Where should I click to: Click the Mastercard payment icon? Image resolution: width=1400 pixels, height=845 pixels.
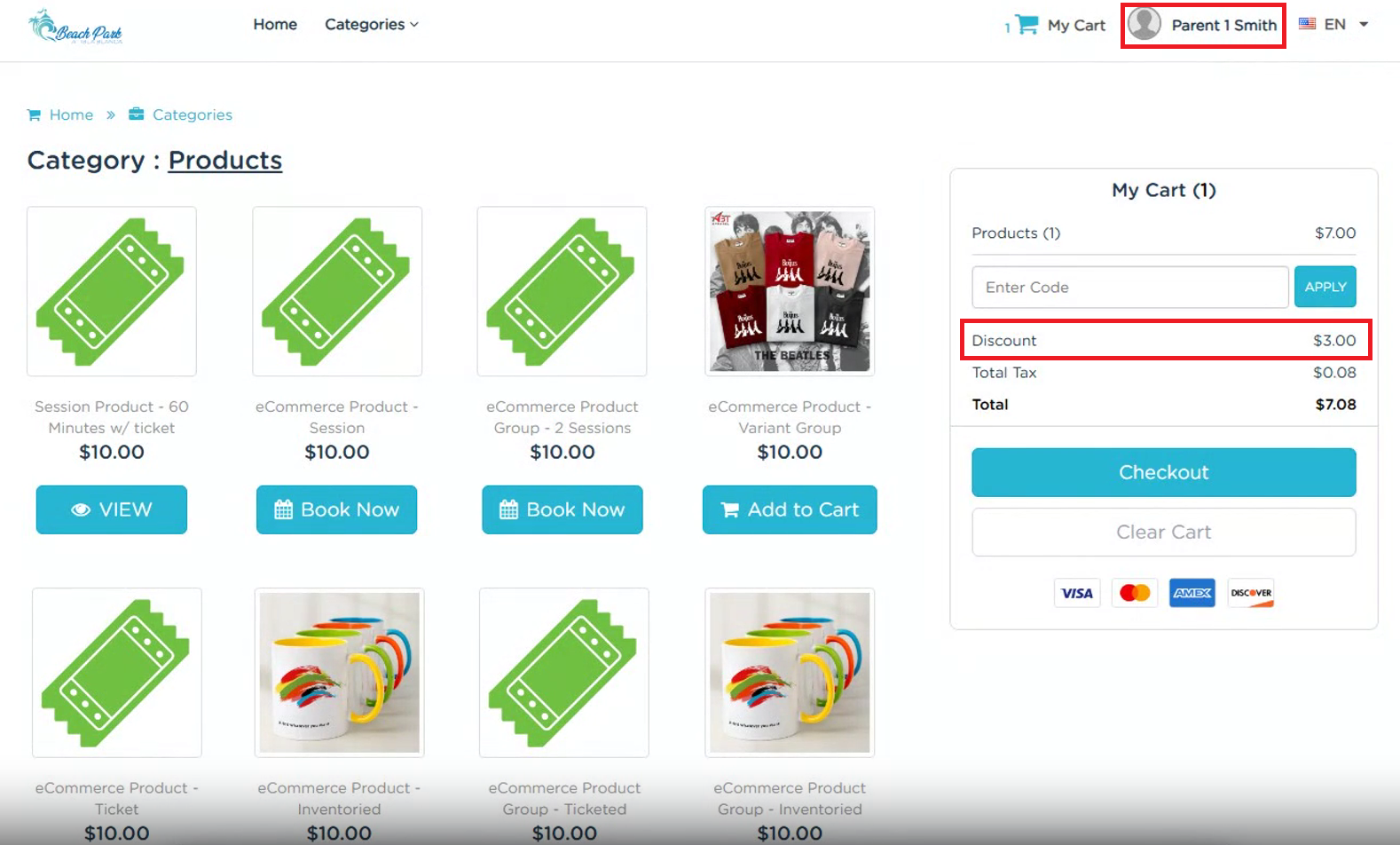(x=1135, y=593)
